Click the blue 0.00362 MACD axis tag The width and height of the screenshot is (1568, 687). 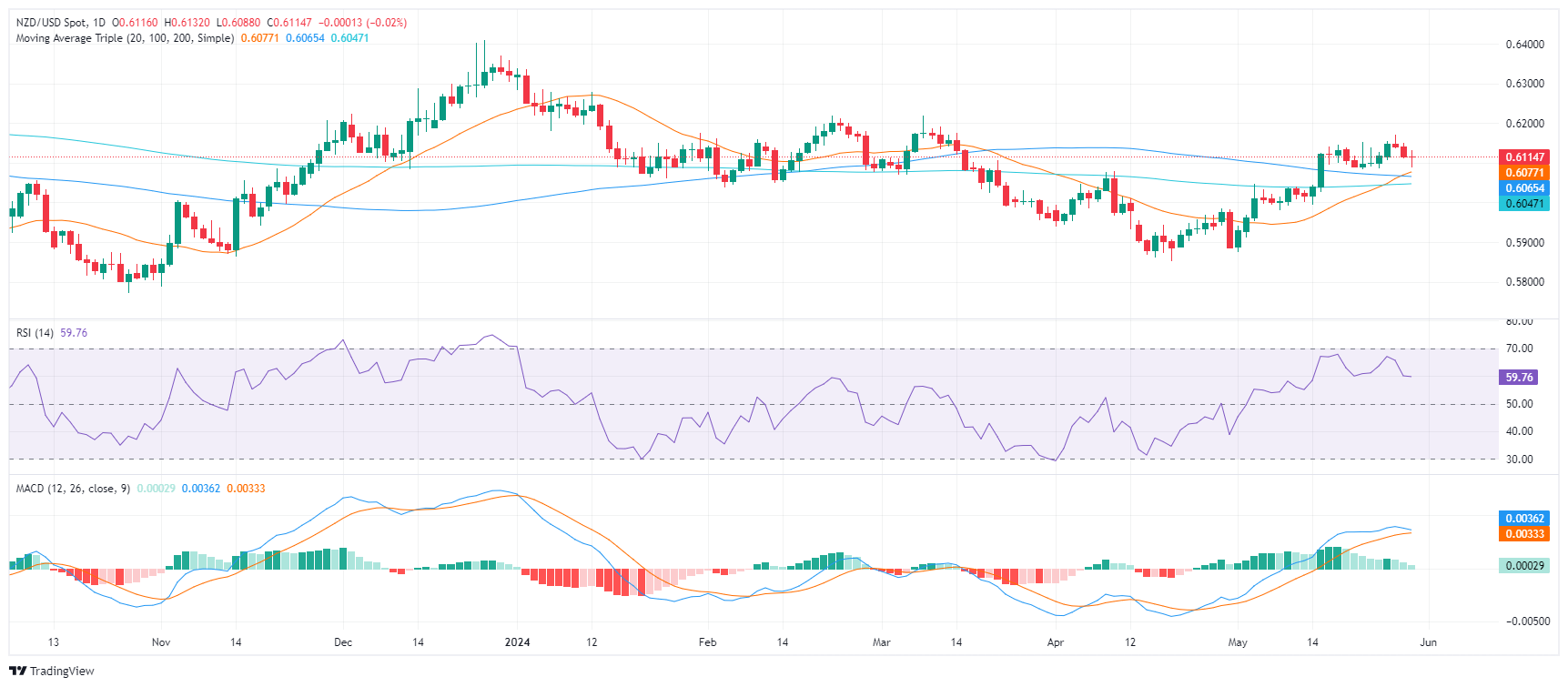coord(1523,519)
